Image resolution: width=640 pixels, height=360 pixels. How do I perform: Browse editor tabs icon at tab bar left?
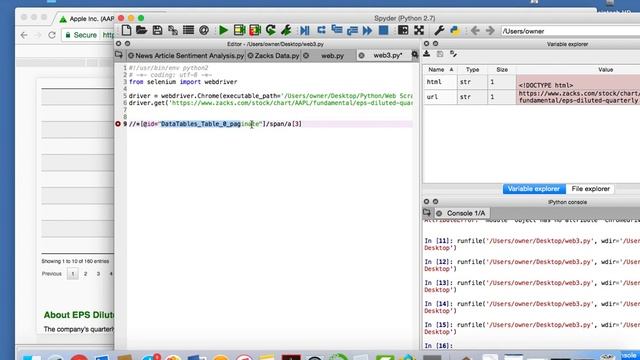(119, 55)
